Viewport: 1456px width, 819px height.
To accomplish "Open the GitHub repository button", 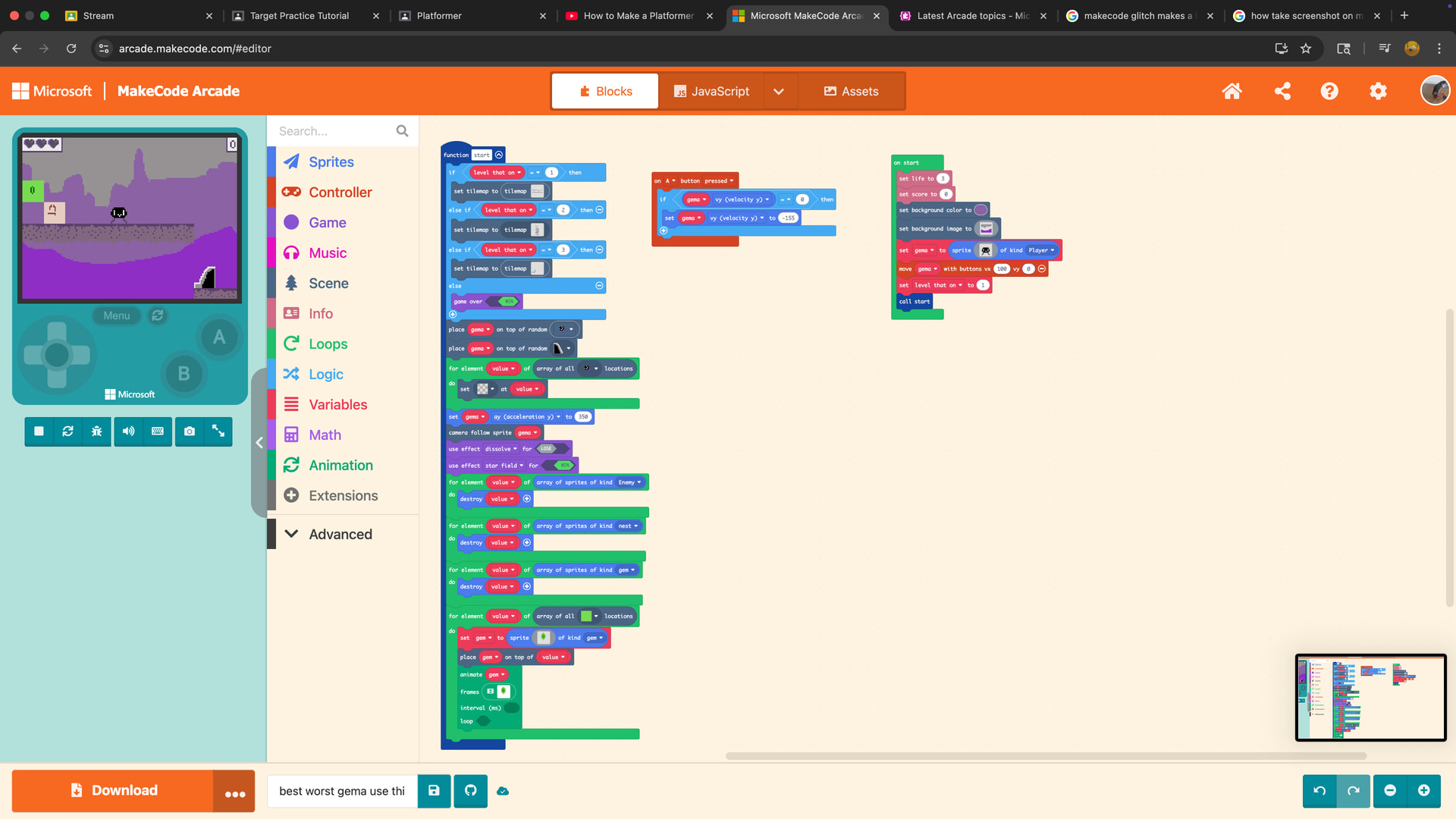I will pos(470,791).
